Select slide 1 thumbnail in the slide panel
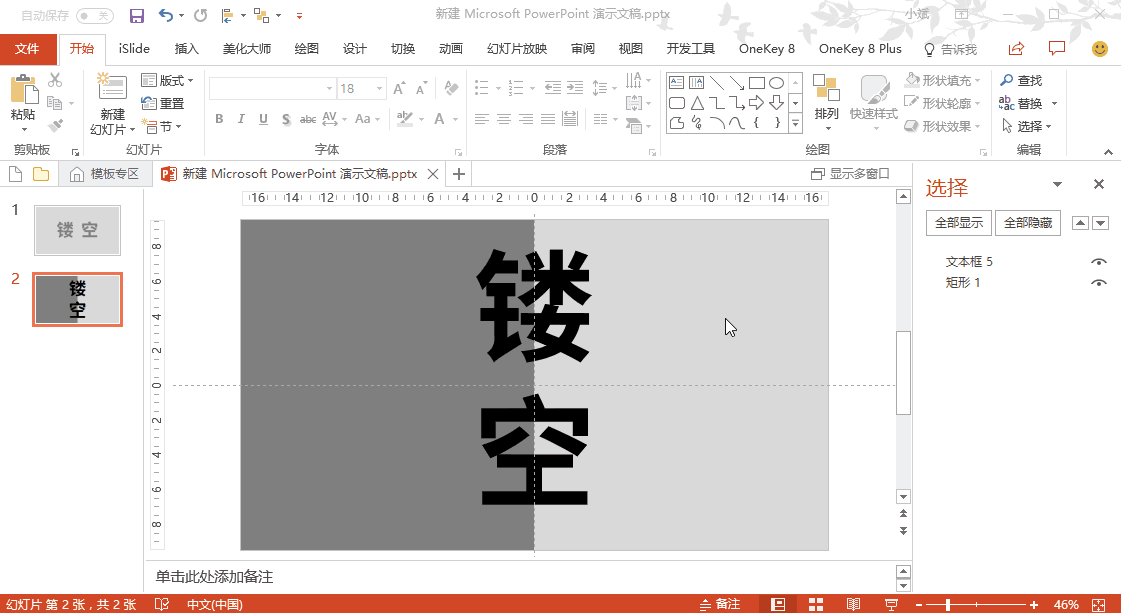This screenshot has width=1121, height=613. pyautogui.click(x=77, y=230)
